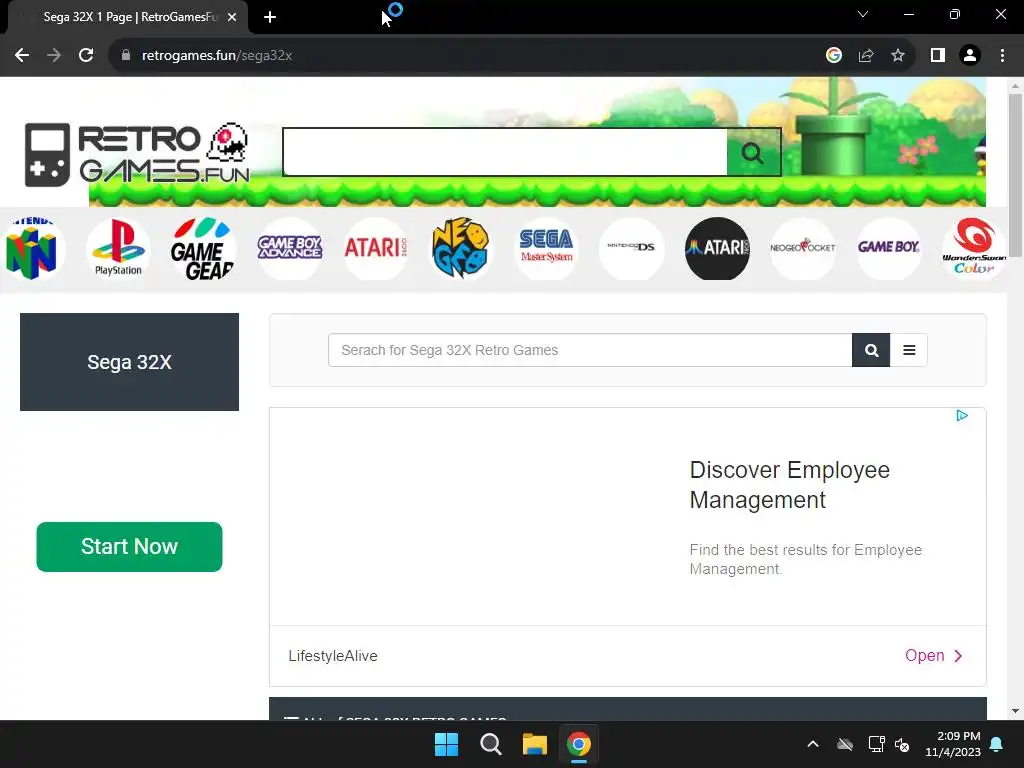Click the Open link on advertisement
The image size is (1024, 768).
point(933,656)
